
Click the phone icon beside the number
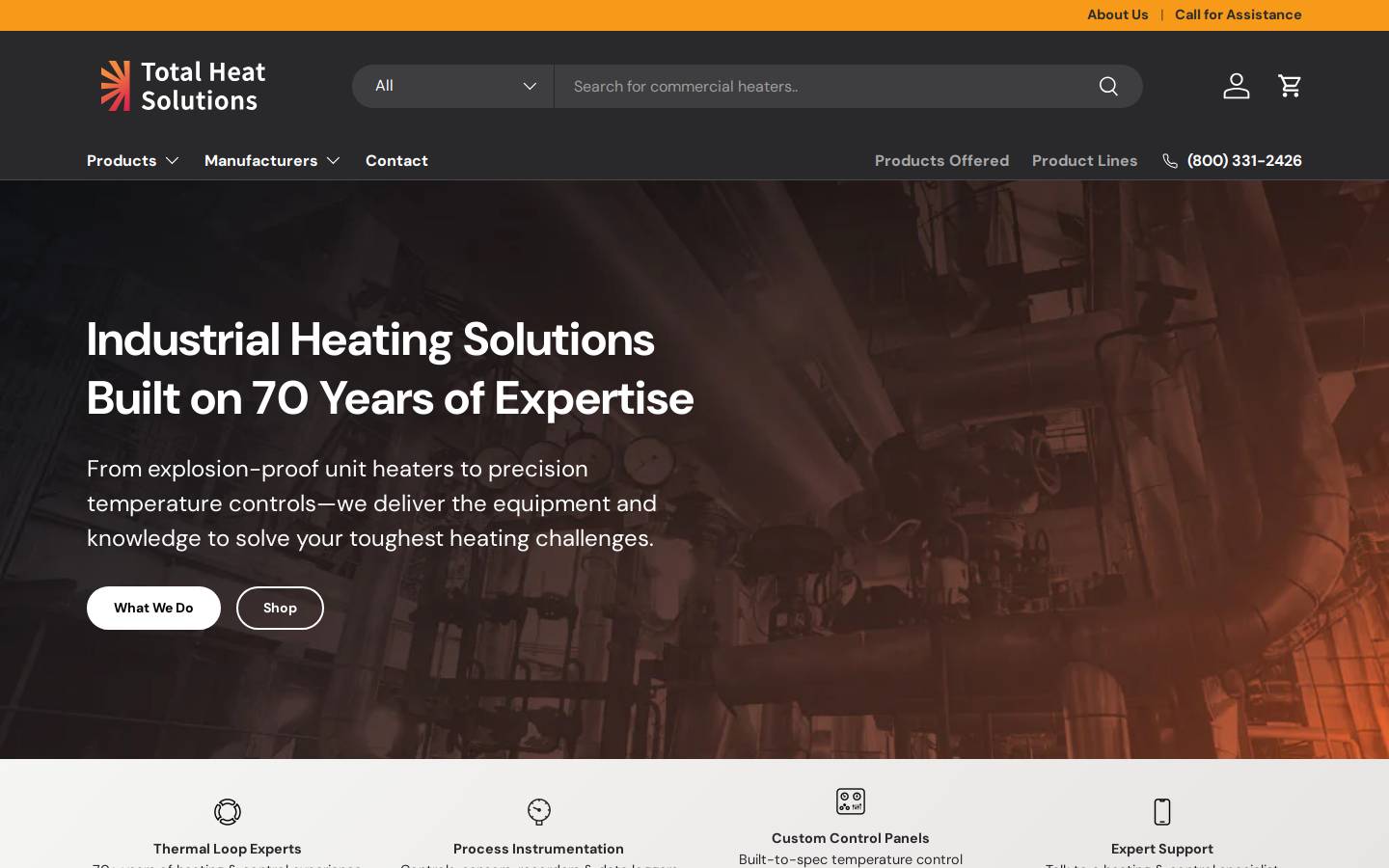click(x=1170, y=161)
